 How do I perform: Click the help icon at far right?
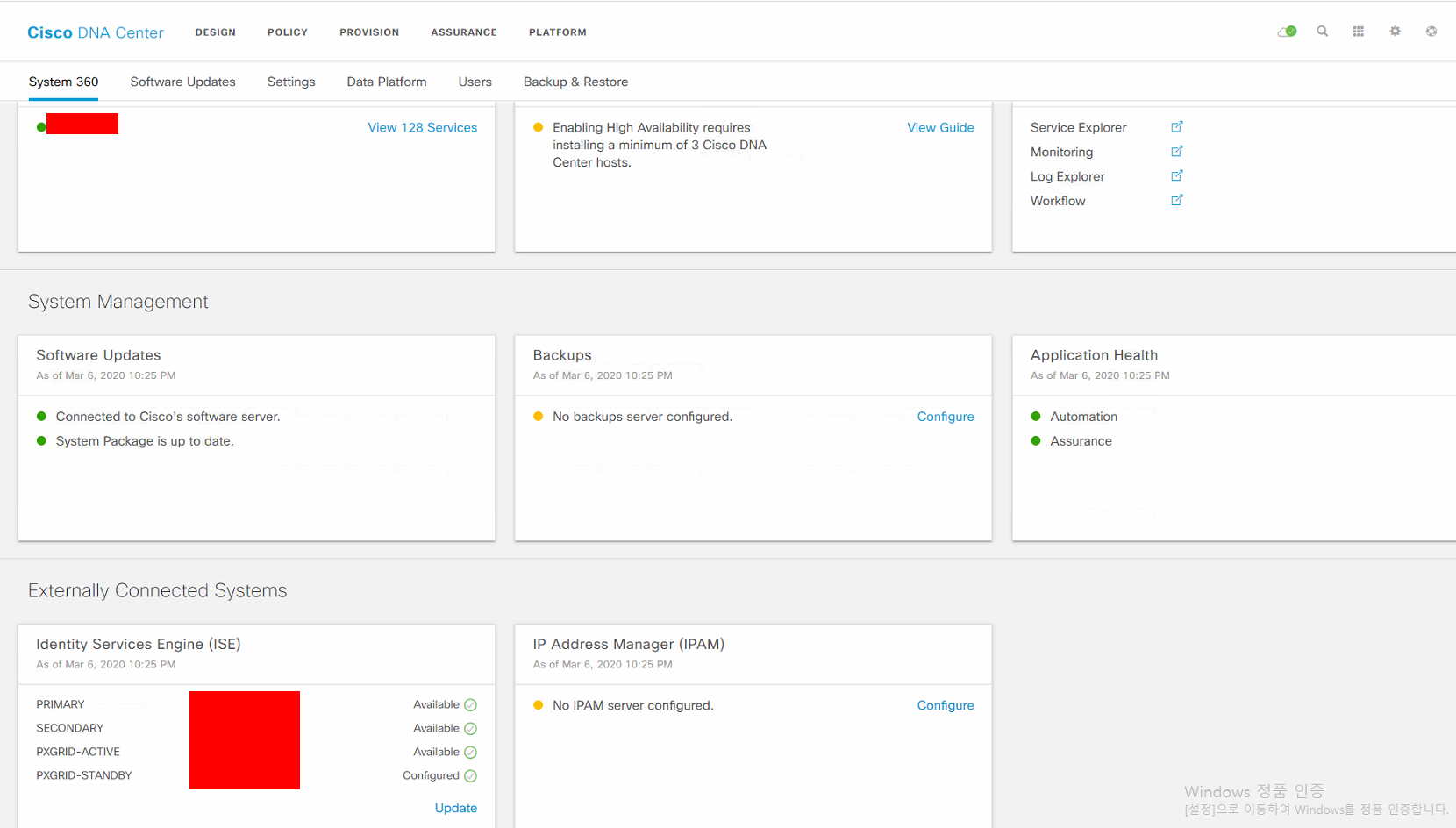(x=1431, y=32)
